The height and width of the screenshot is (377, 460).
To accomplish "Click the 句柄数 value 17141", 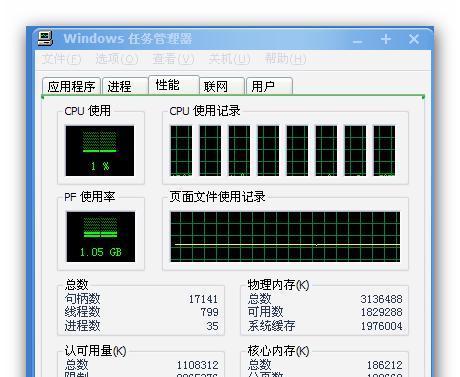I will (x=203, y=299).
